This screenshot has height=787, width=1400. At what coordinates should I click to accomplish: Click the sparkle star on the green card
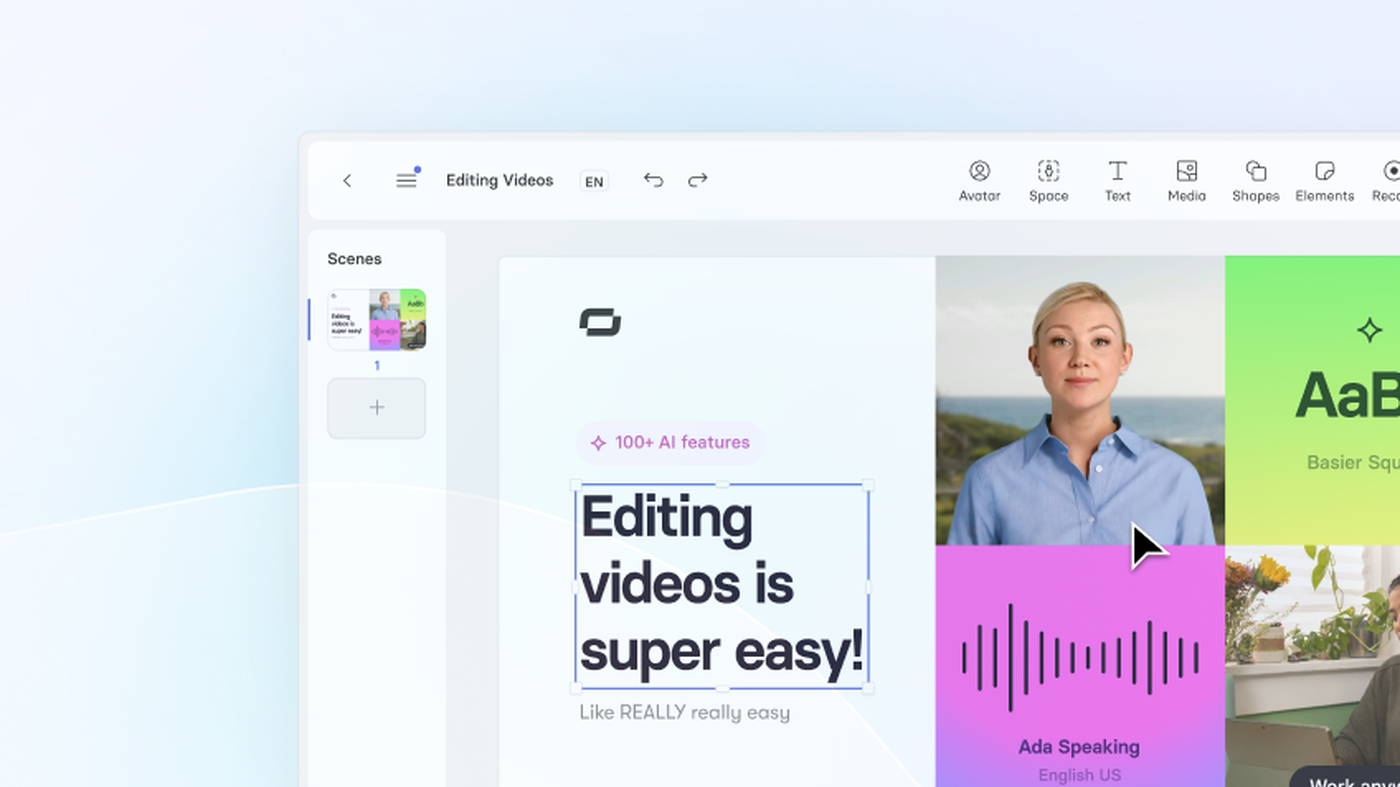[1369, 330]
